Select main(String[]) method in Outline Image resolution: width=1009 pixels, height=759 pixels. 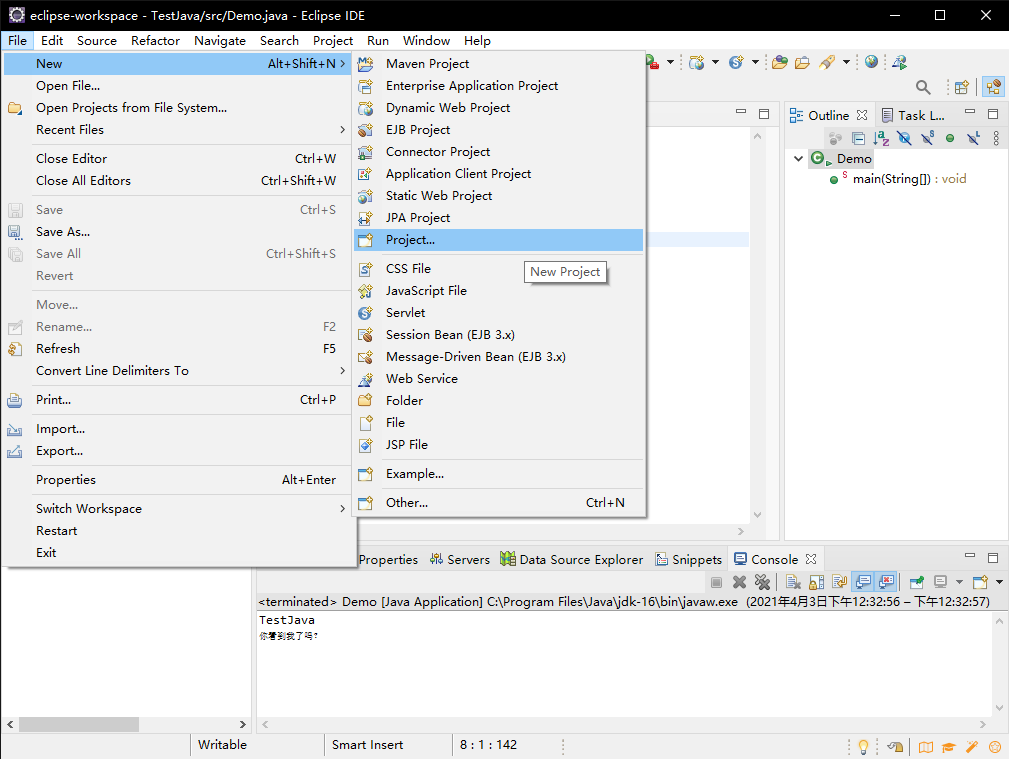909,179
